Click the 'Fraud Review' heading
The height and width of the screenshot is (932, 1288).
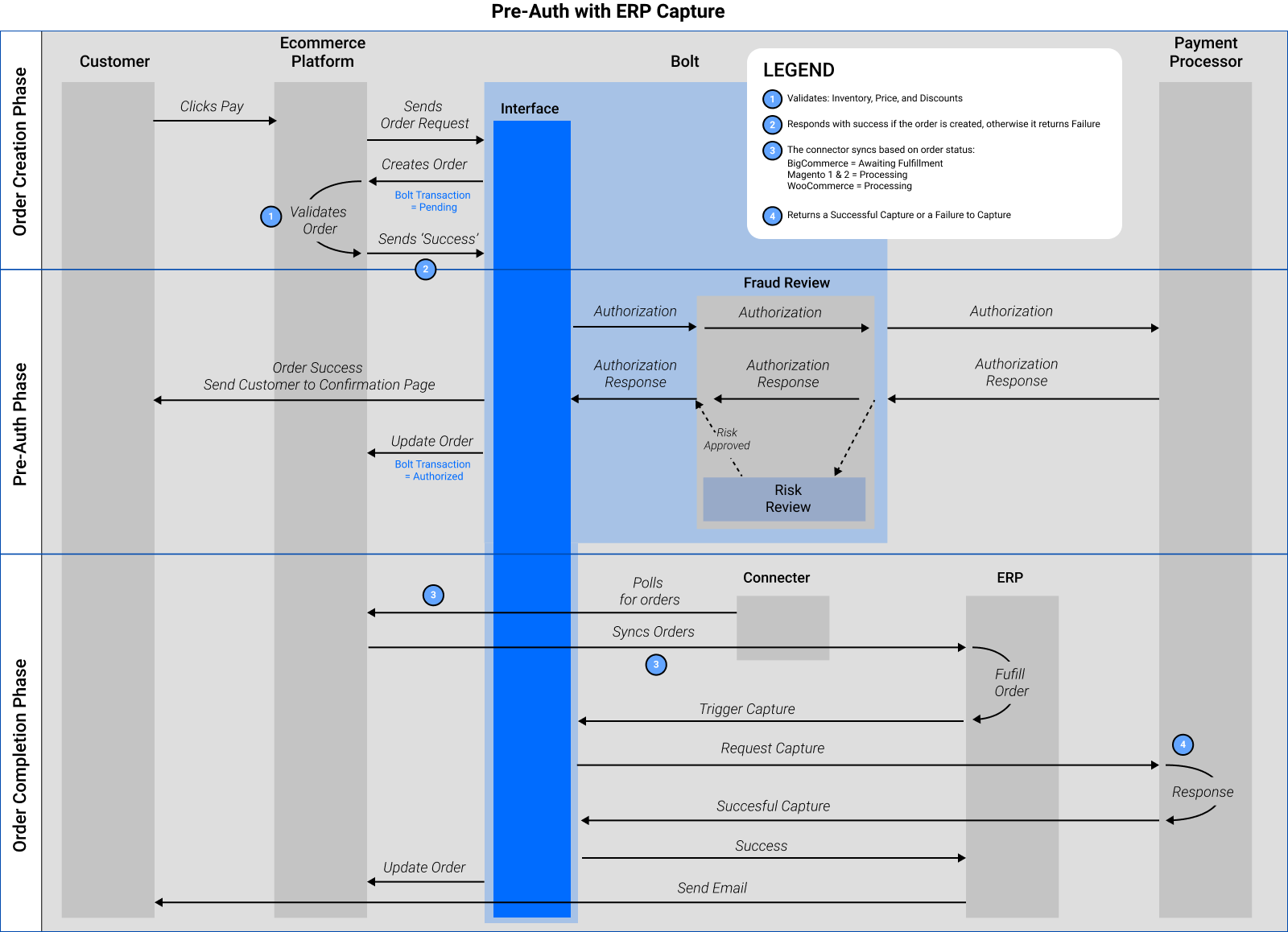point(786,282)
